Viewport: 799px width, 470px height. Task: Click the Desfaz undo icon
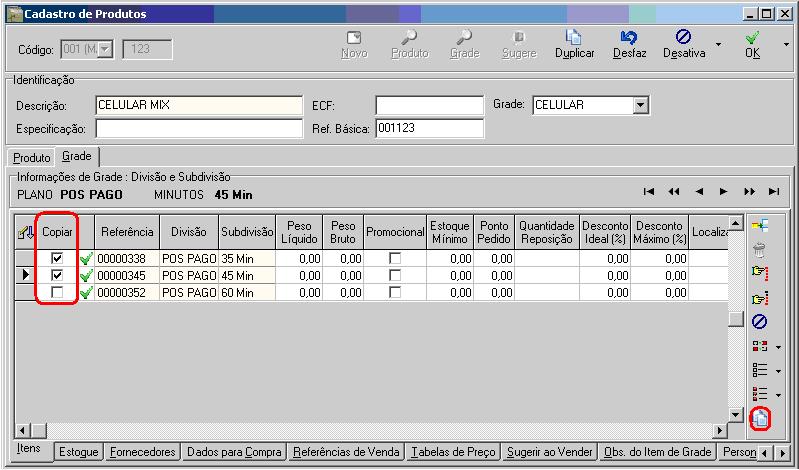(629, 37)
